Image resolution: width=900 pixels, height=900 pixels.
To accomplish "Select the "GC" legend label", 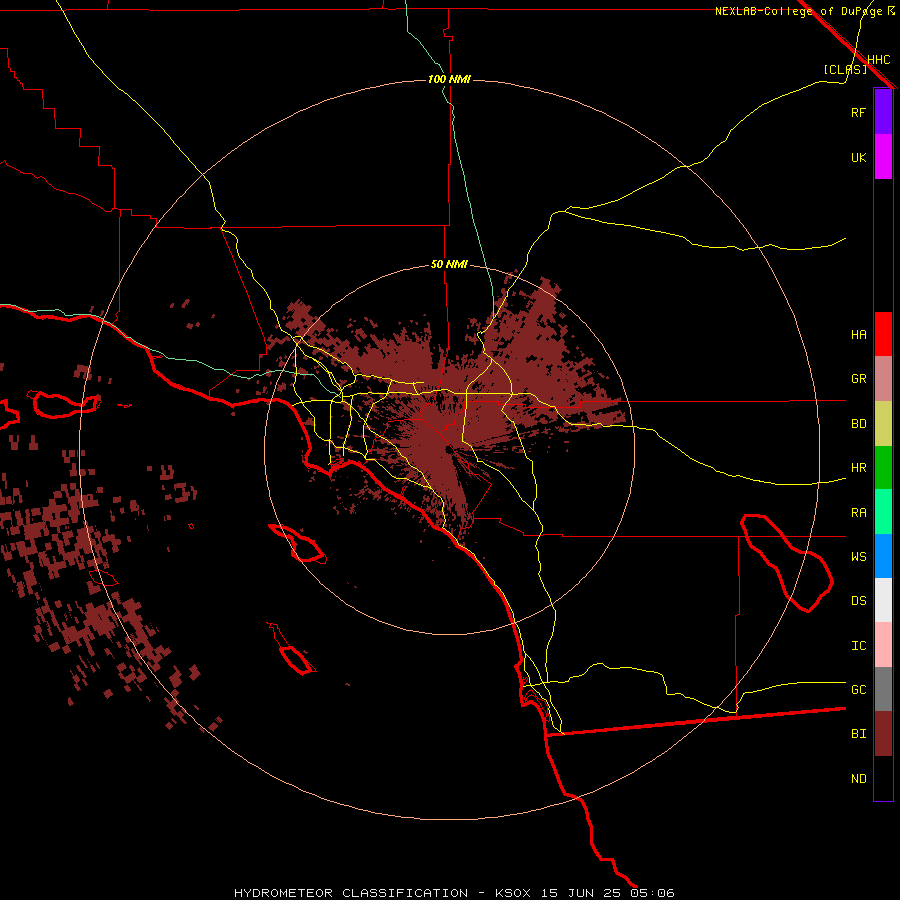I will [x=858, y=690].
